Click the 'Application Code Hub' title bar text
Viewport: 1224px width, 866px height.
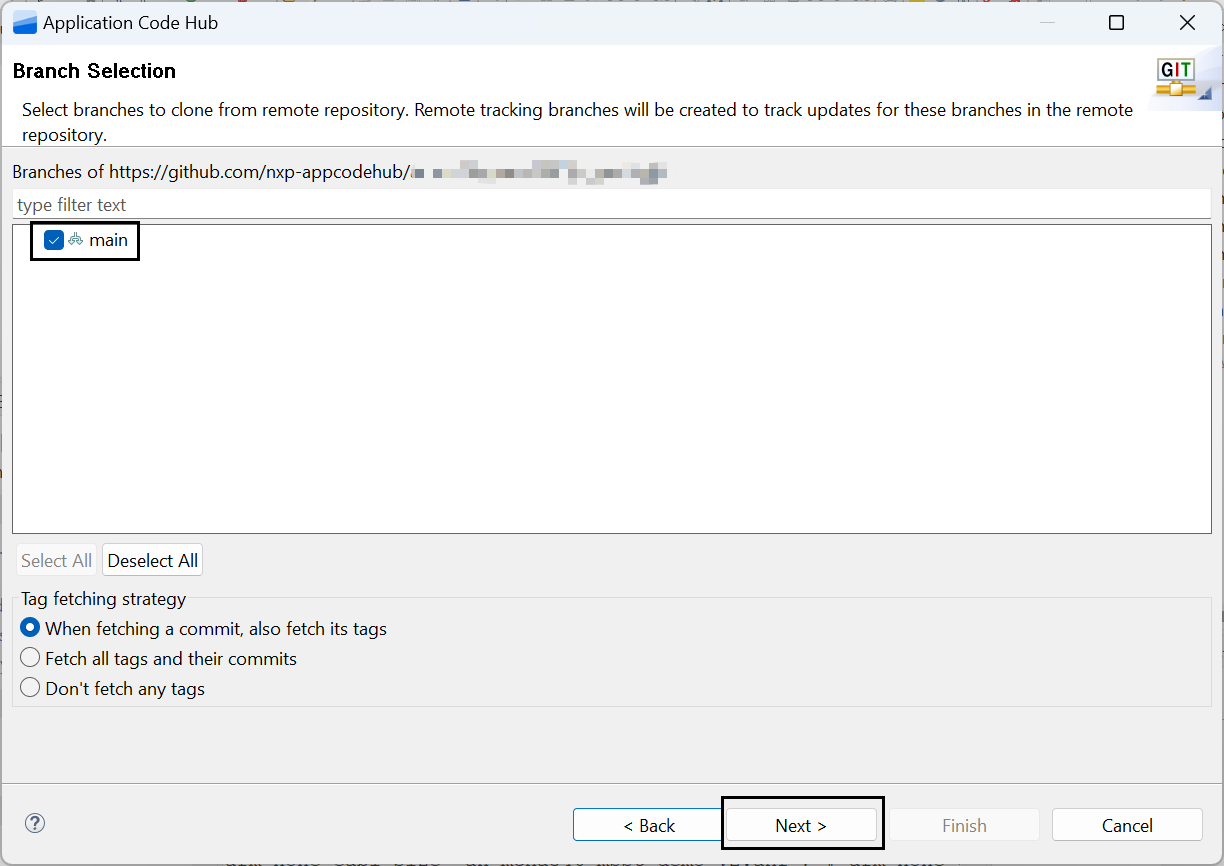tap(130, 22)
